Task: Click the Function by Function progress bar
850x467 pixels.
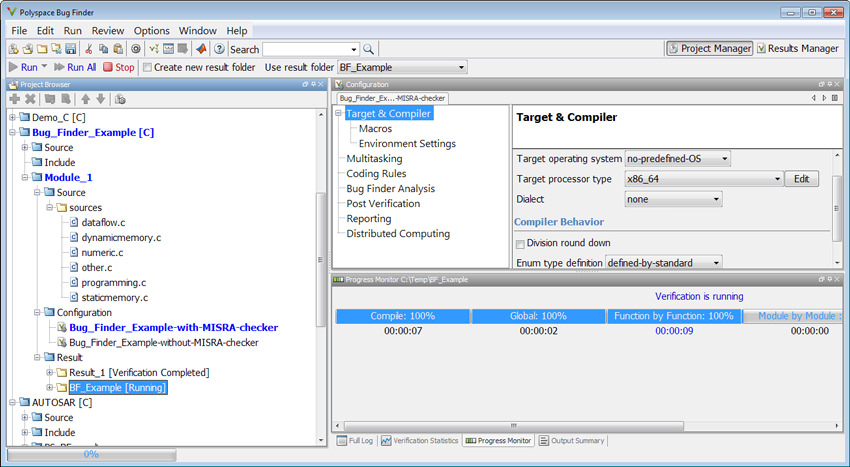Action: pos(674,316)
